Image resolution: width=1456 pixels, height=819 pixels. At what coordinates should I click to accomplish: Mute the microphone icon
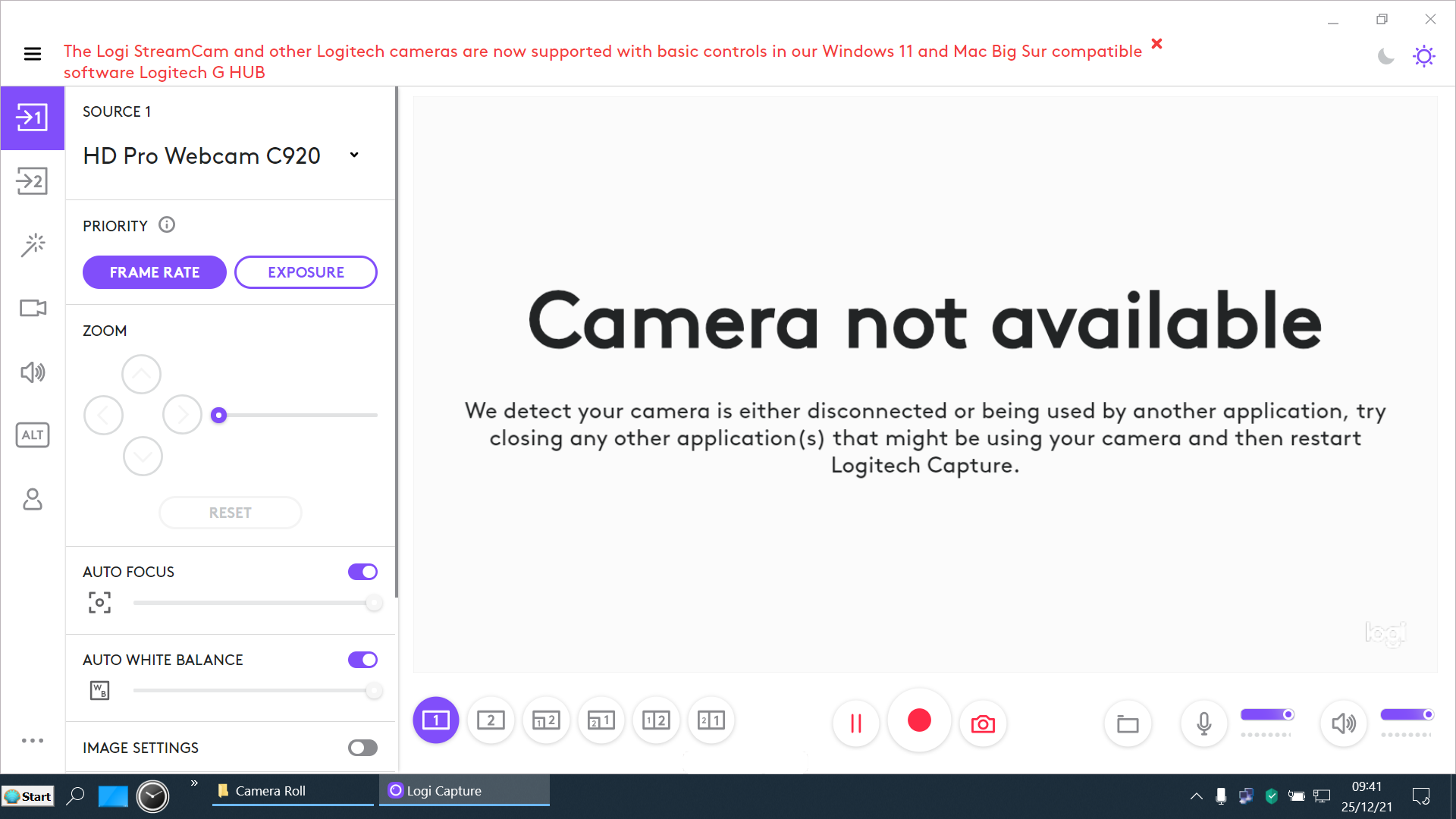[x=1203, y=723]
